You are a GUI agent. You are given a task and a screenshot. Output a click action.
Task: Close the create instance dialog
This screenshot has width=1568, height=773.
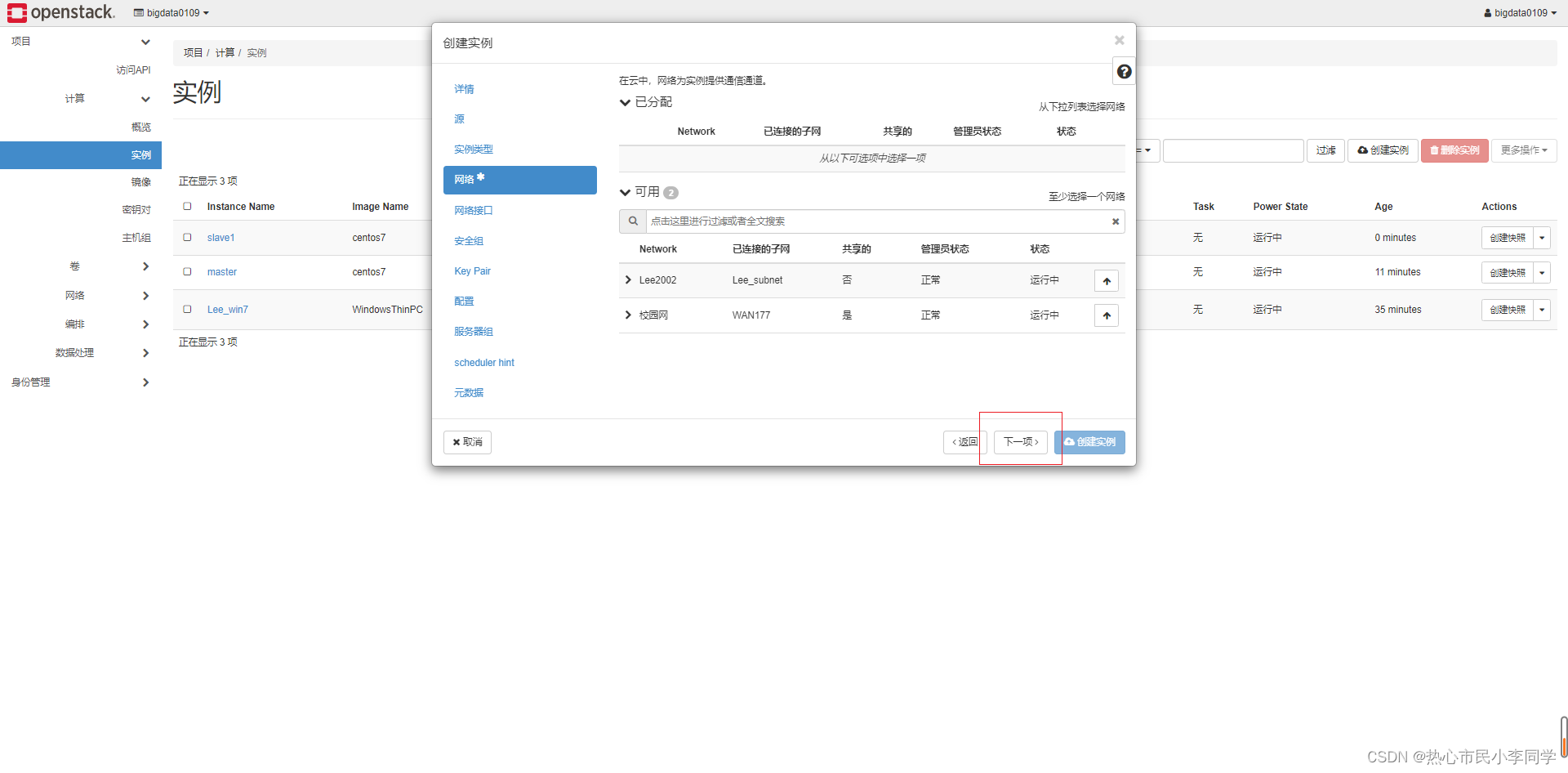(x=1119, y=40)
